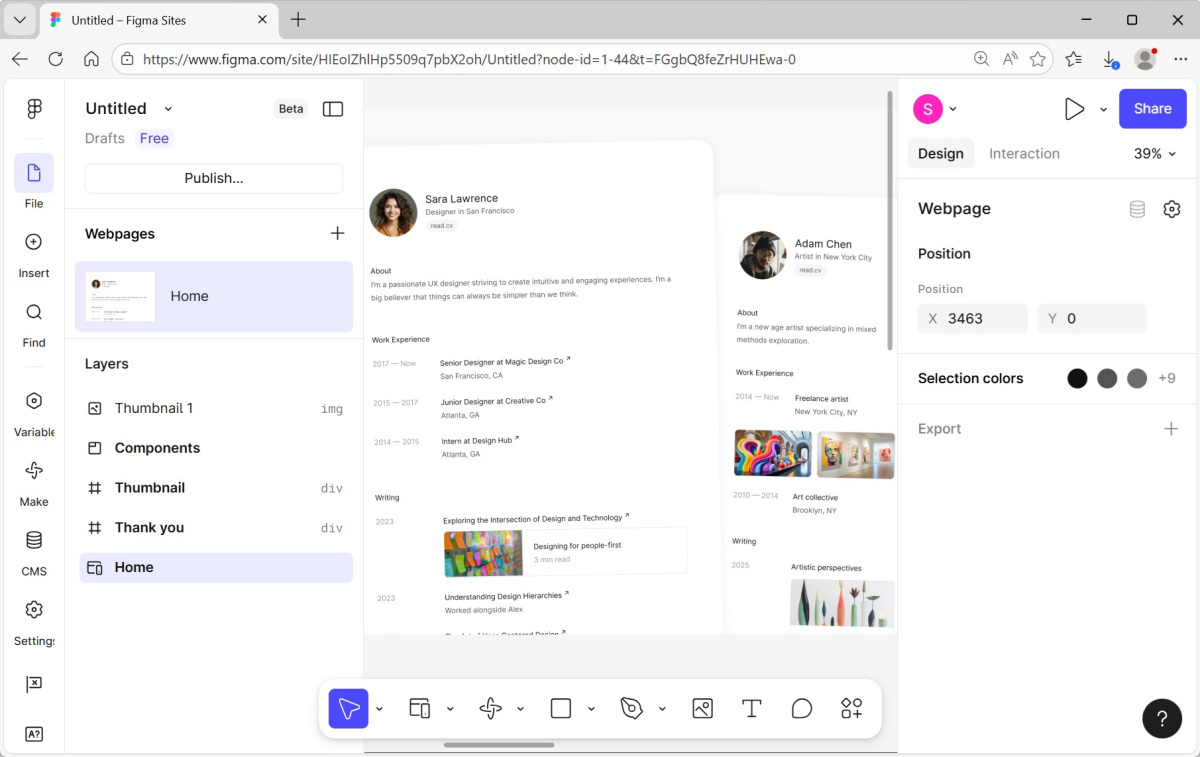This screenshot has width=1200, height=757.
Task: Click the webpage settings gear icon
Action: [x=1172, y=209]
